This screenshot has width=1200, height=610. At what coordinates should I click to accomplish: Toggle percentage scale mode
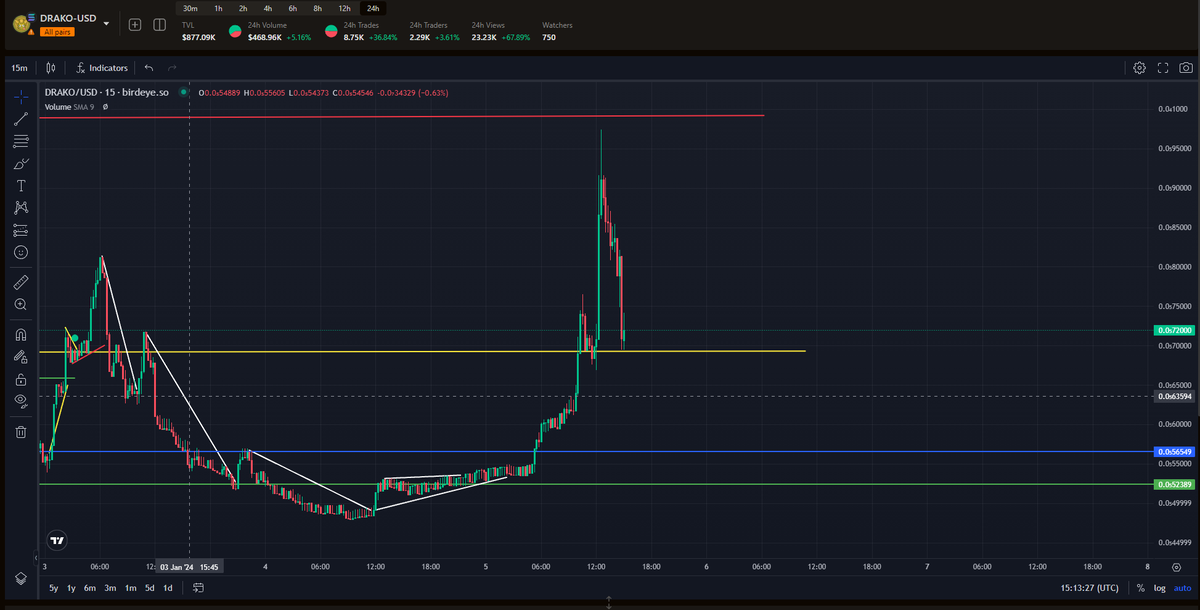(x=1141, y=588)
